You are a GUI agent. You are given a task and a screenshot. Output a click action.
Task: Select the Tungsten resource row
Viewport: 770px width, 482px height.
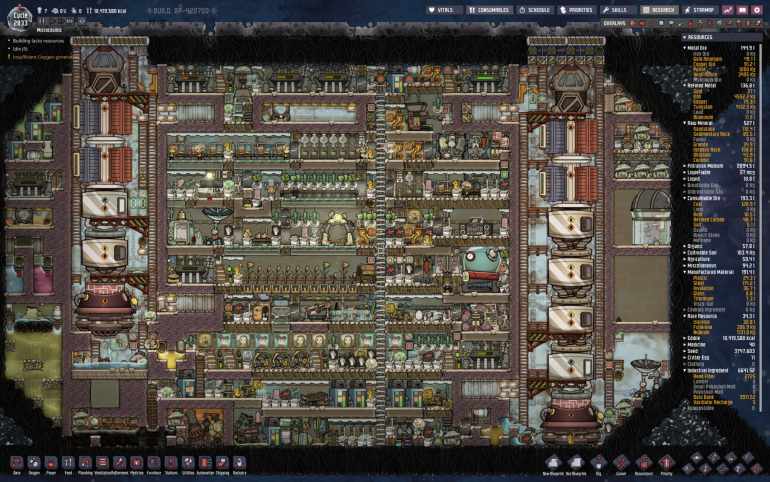[724, 107]
